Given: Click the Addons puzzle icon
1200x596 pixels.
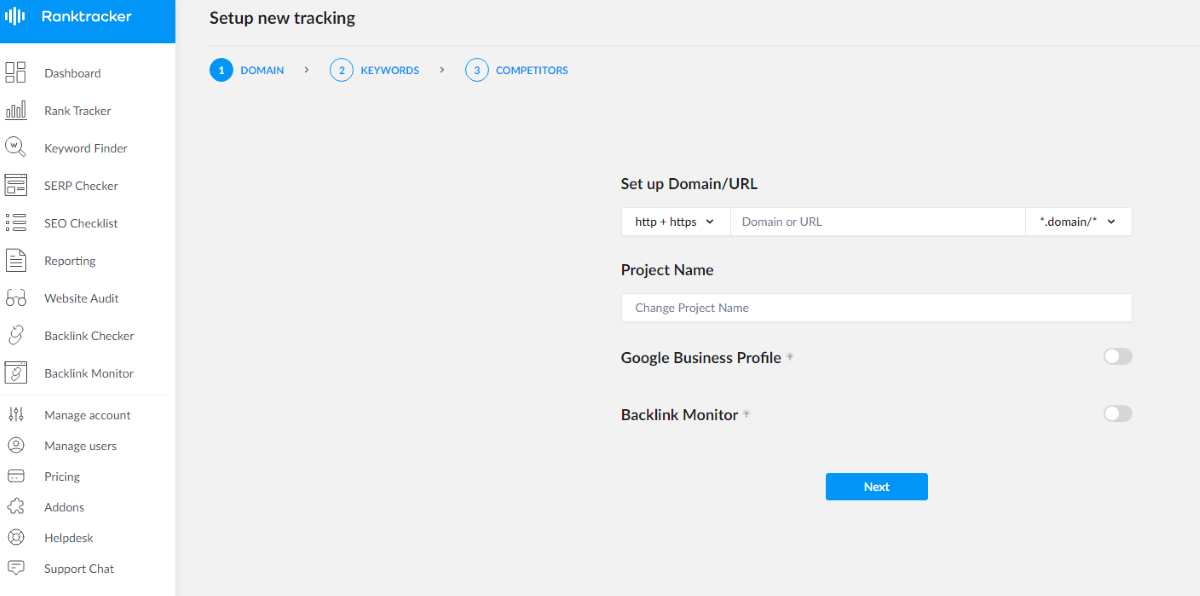Looking at the screenshot, I should 16,507.
